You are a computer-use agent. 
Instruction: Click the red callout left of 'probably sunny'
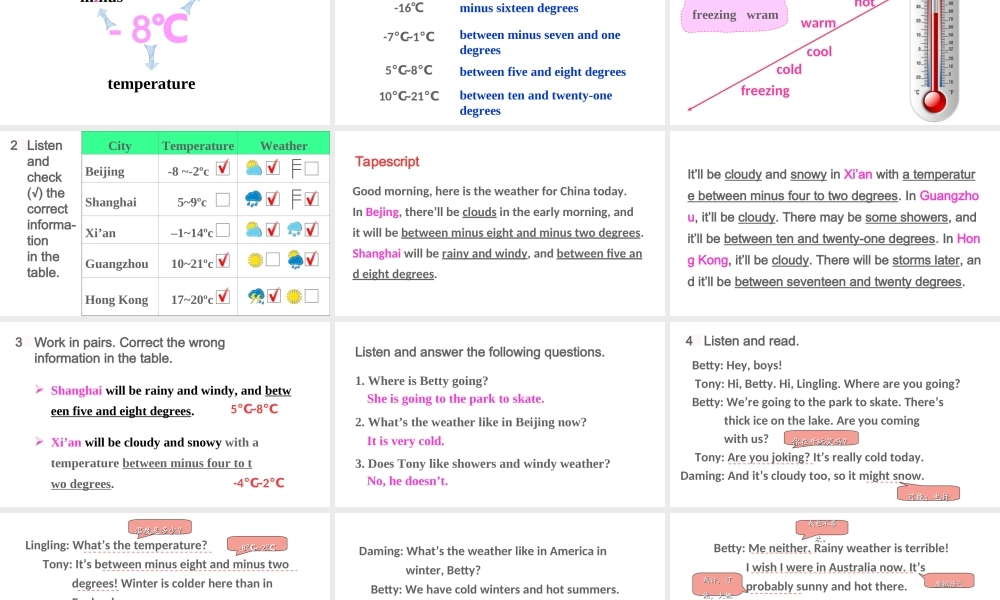point(717,583)
